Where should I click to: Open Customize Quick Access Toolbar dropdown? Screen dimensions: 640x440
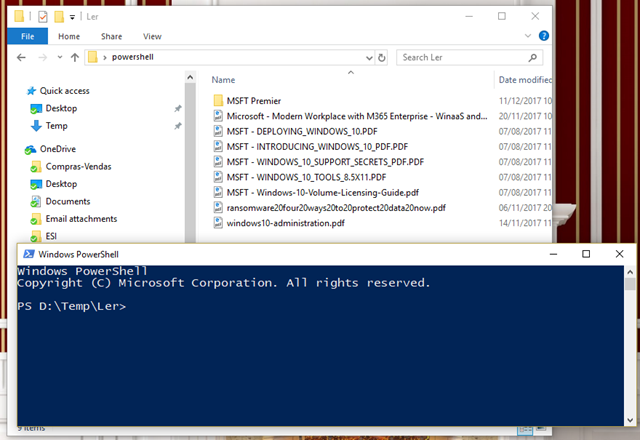72,17
